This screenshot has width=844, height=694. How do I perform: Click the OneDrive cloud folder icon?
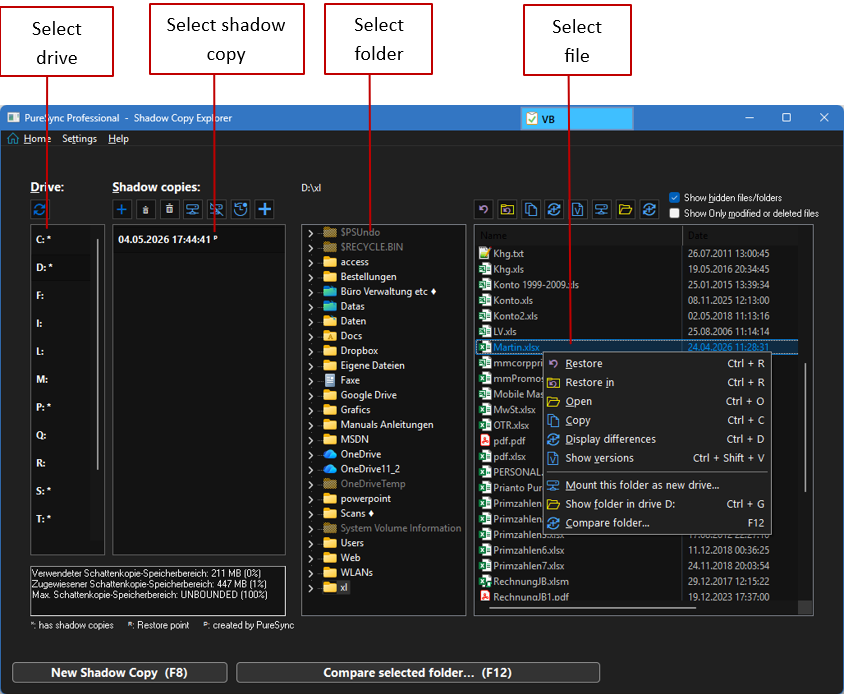[330, 454]
